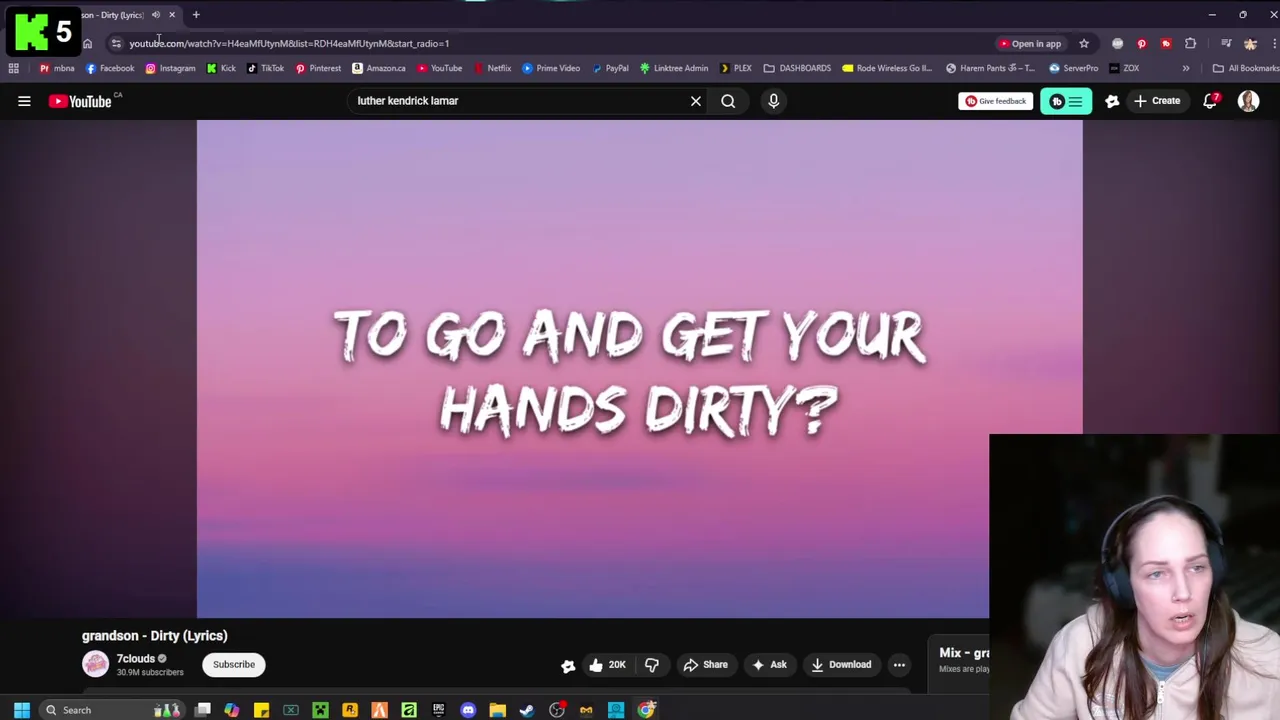
Task: Go to the YouTube home logo
Action: click(x=80, y=101)
